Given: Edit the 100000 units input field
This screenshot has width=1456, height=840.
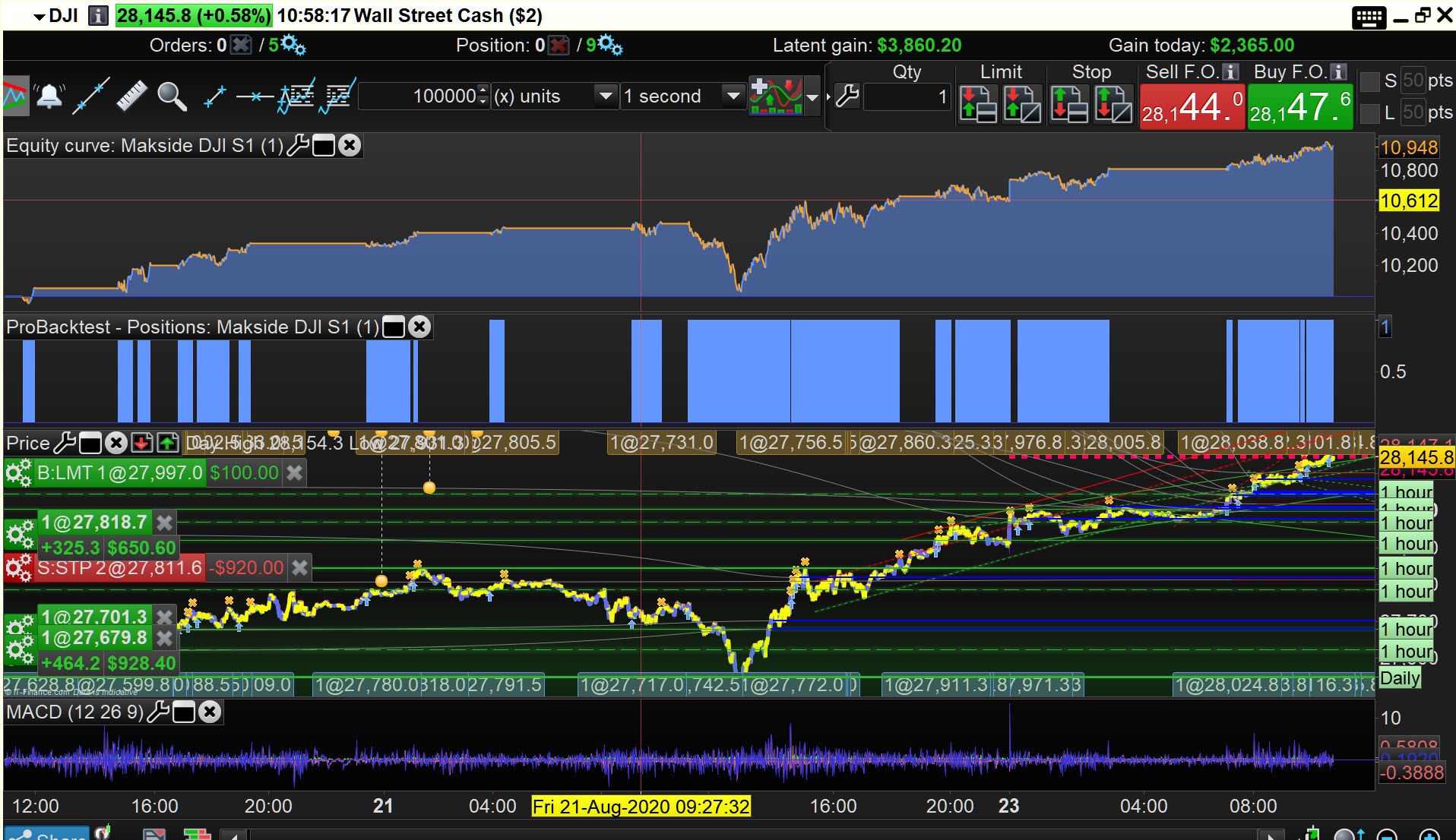Looking at the screenshot, I should click(419, 96).
